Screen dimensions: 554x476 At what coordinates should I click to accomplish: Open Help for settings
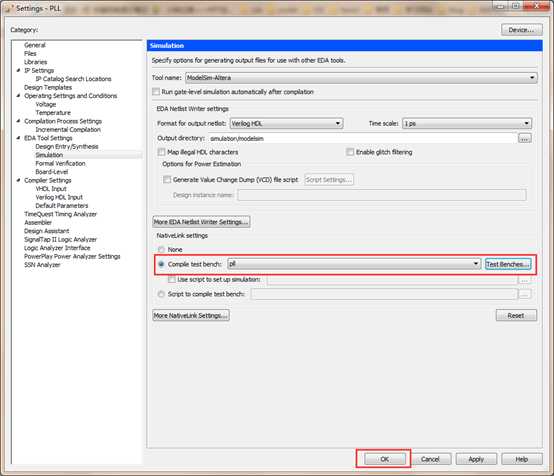[521, 459]
